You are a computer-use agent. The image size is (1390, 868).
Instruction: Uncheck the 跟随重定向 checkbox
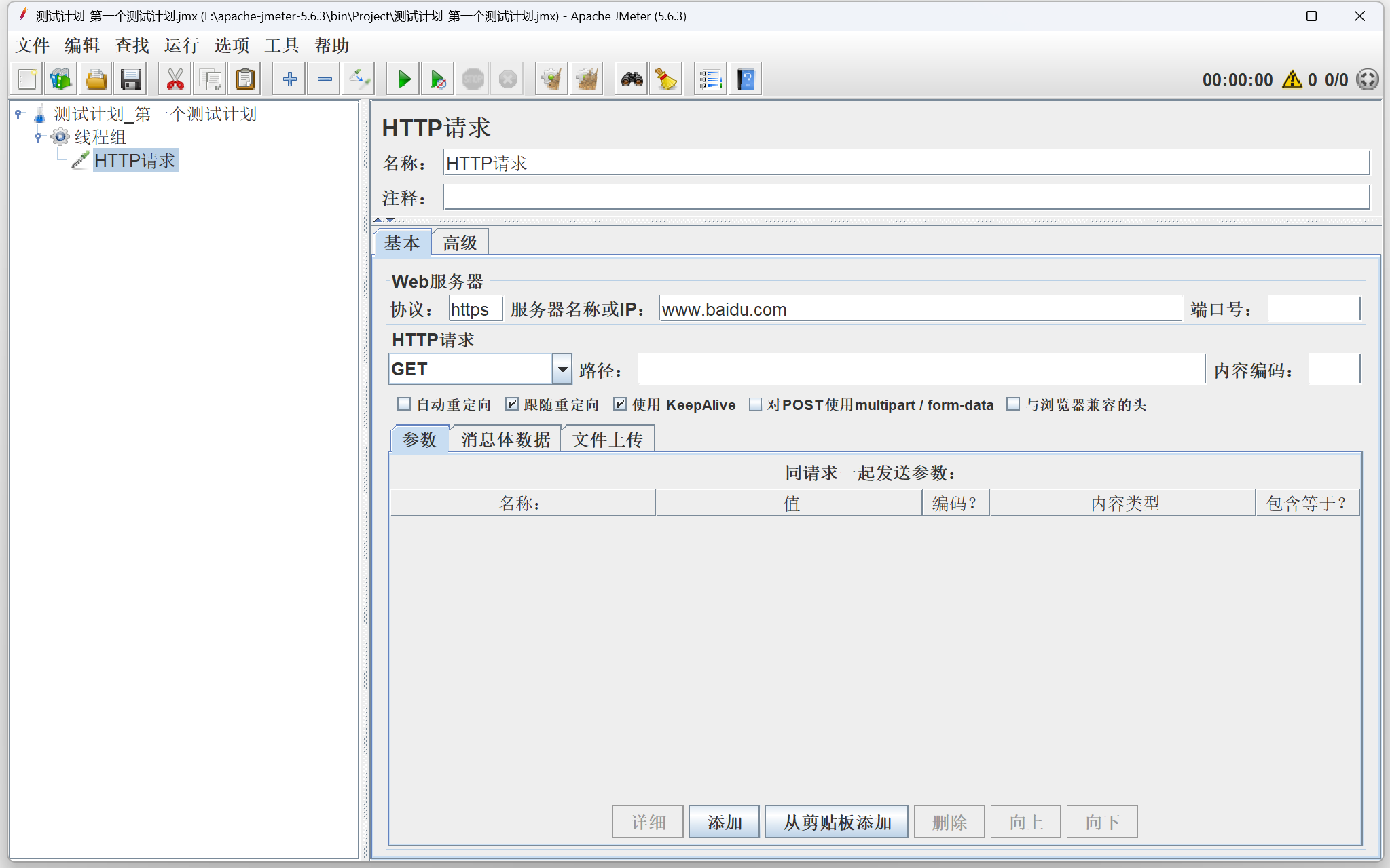[512, 404]
